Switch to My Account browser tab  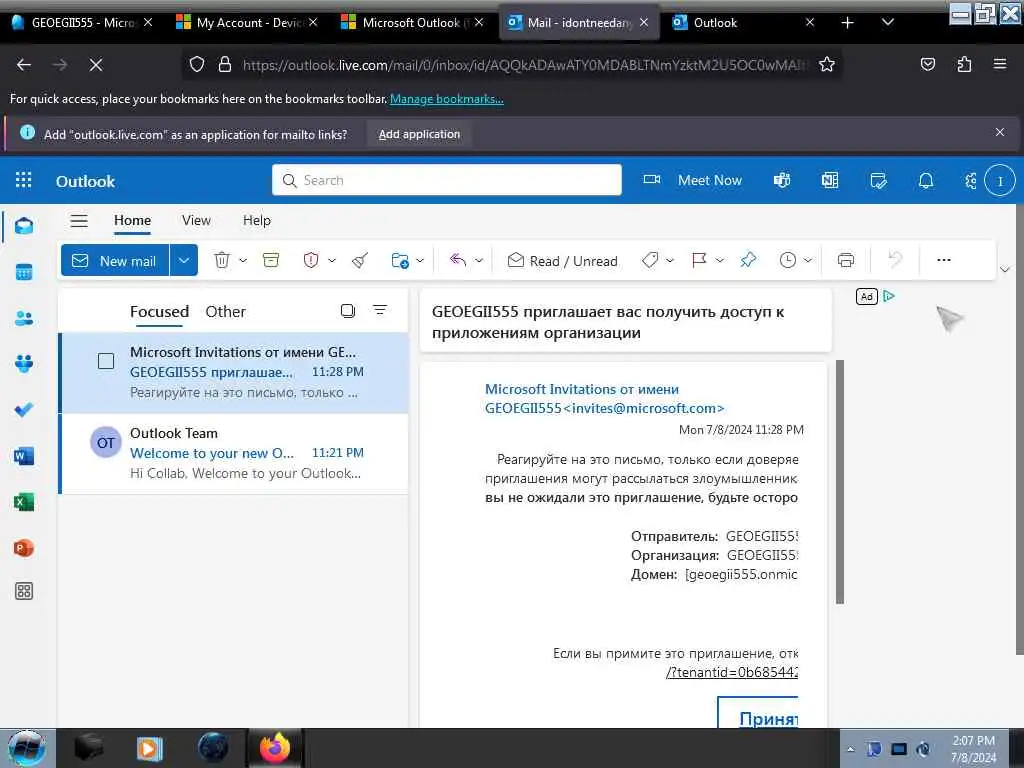[x=246, y=22]
